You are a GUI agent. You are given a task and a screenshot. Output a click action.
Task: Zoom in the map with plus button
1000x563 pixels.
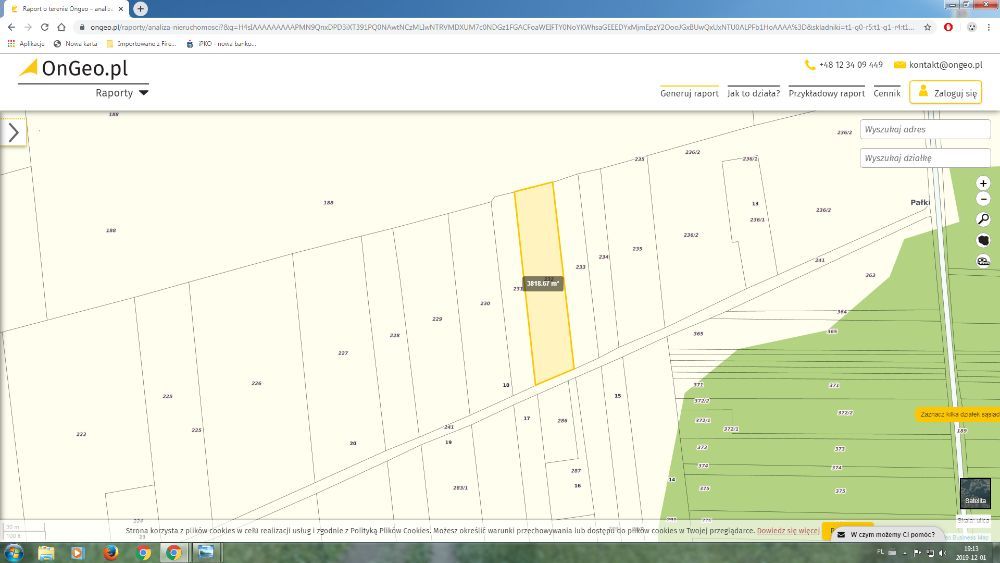click(x=983, y=183)
